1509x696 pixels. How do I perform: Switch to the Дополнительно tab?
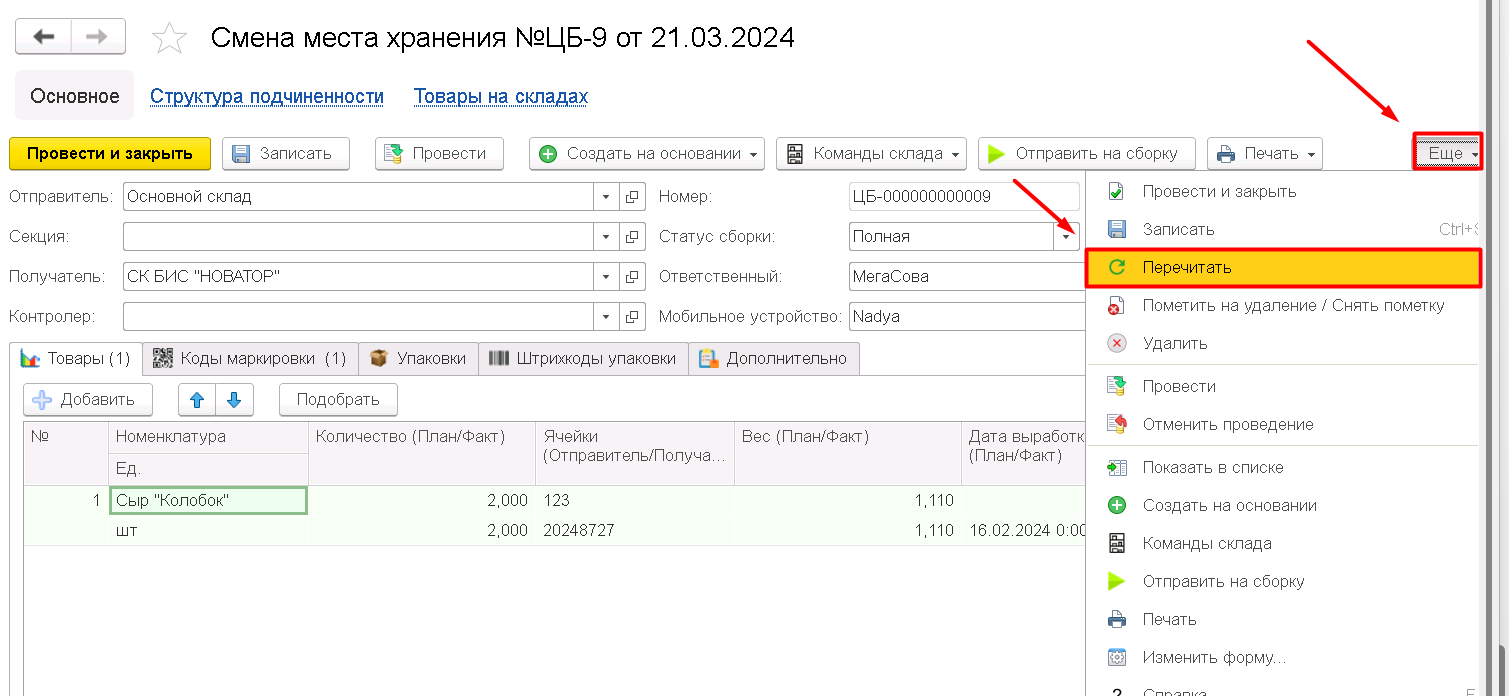click(774, 358)
